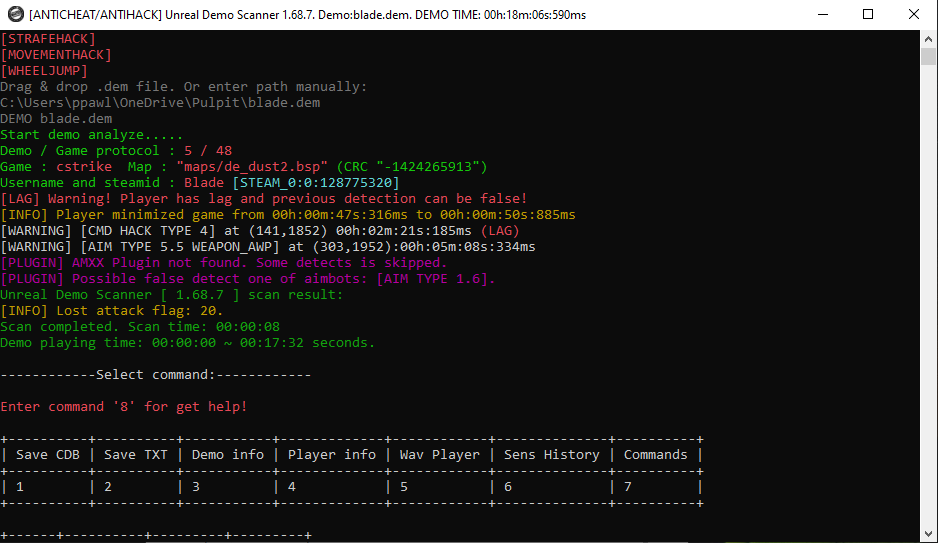Click the blade.dem file path line
This screenshot has height=543, width=938.
[160, 103]
